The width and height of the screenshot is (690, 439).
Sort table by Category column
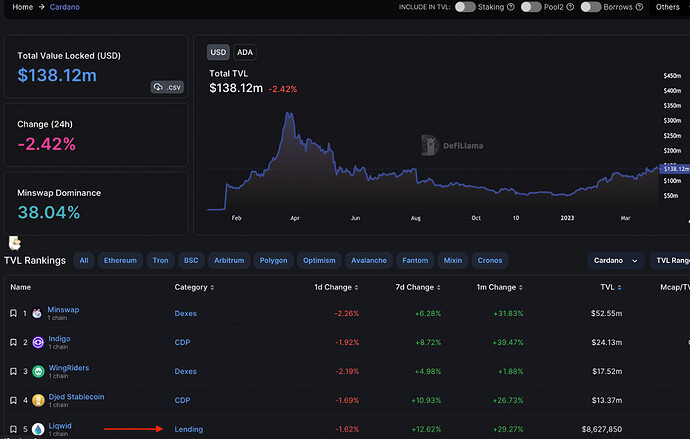(x=194, y=287)
